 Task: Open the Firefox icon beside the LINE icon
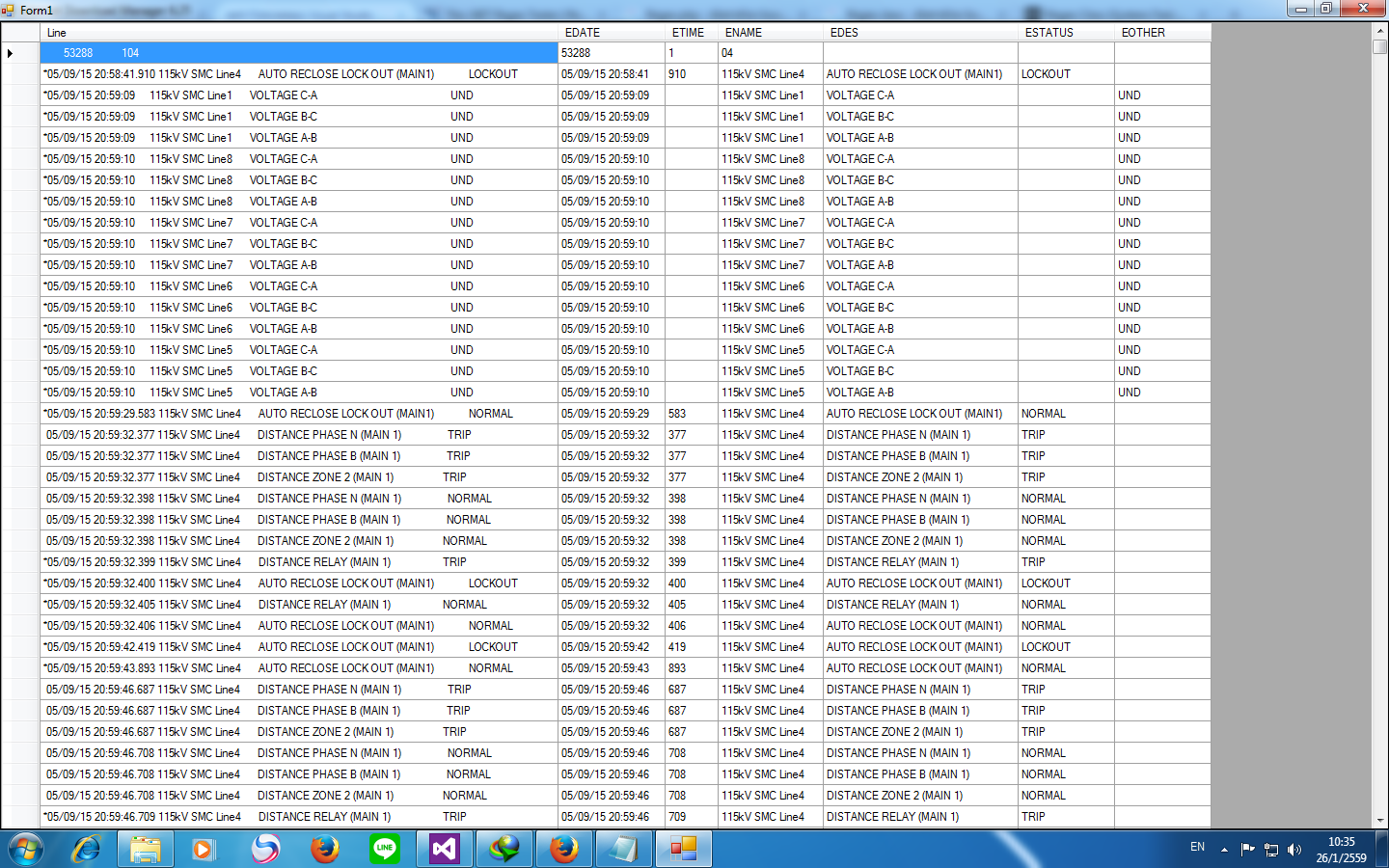tap(325, 850)
